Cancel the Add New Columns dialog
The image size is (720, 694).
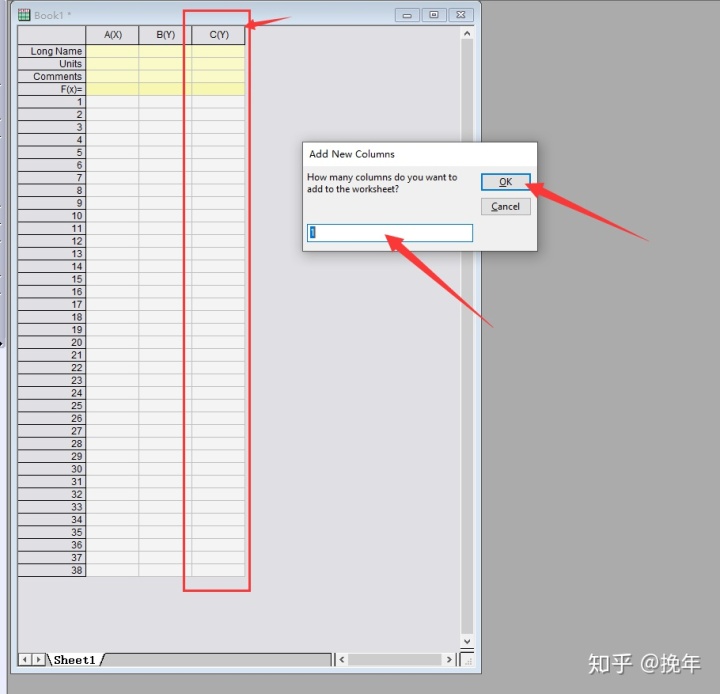tap(506, 207)
